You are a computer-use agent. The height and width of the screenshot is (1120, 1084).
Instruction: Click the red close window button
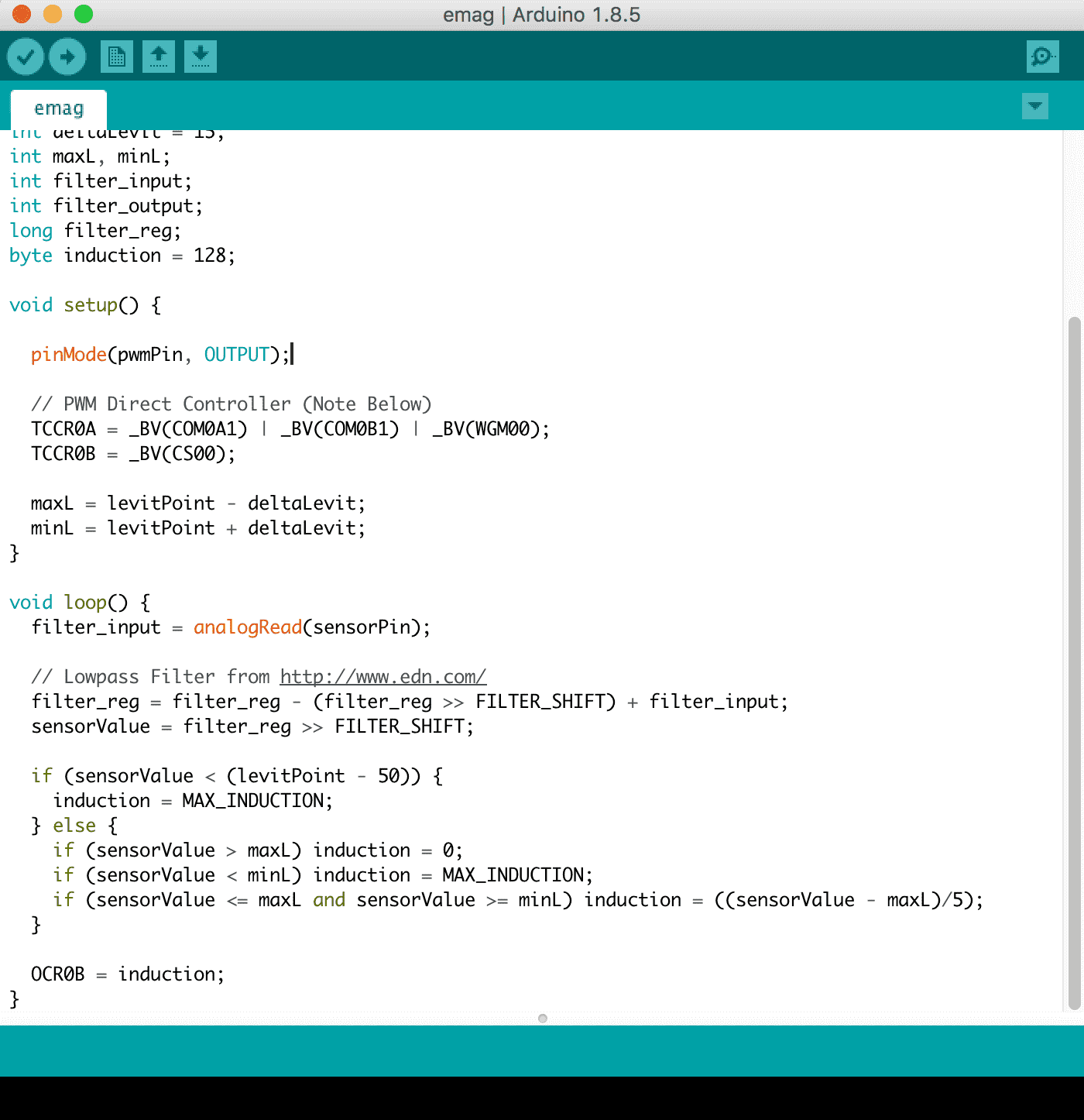(x=22, y=14)
